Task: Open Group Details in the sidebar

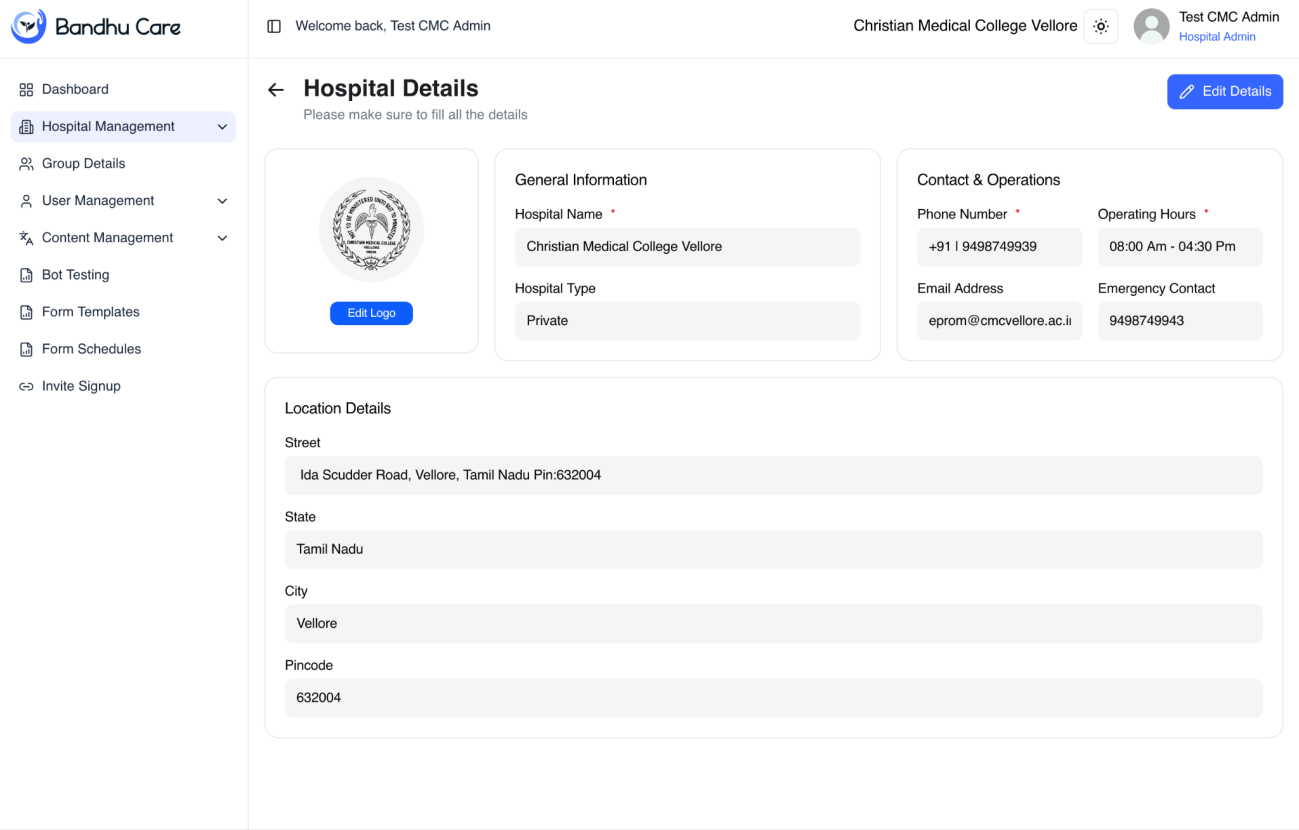Action: [x=123, y=163]
